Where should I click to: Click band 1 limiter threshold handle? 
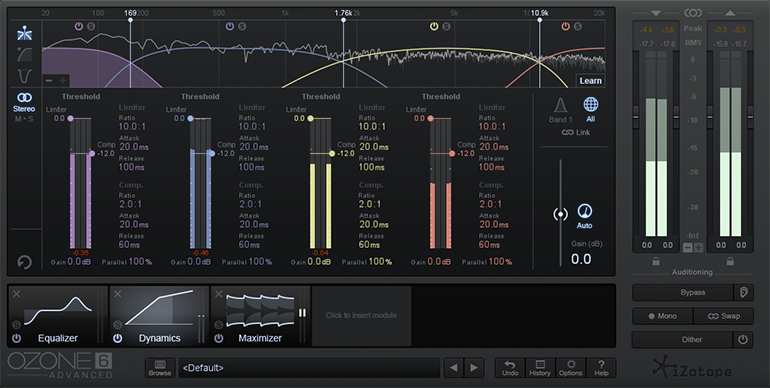coord(70,118)
